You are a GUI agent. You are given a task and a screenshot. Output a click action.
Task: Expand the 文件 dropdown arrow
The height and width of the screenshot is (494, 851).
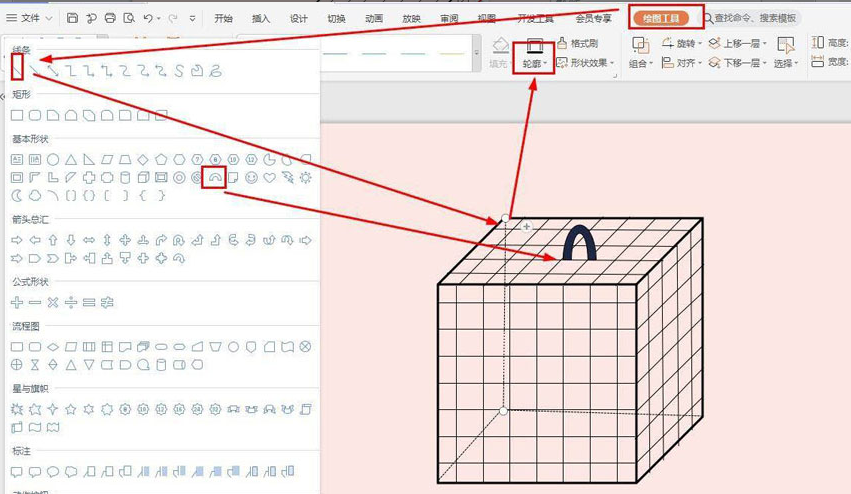pyautogui.click(x=48, y=18)
